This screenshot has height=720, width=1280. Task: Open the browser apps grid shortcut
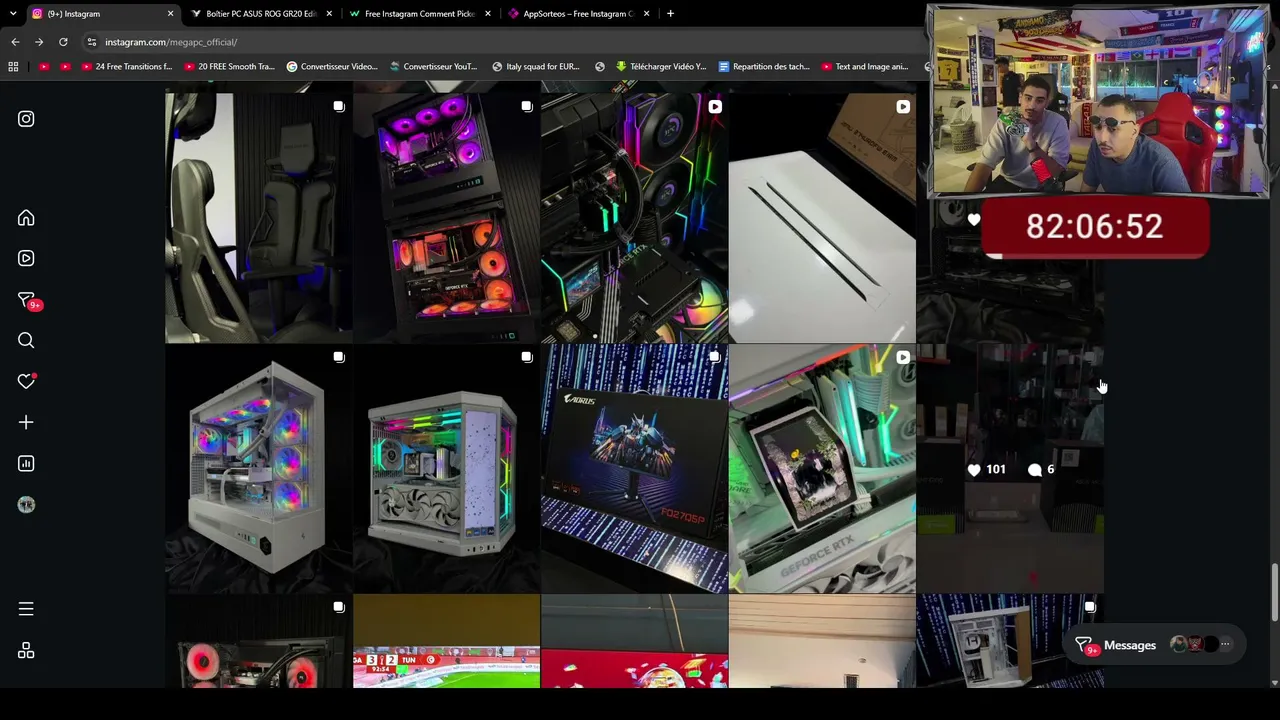[13, 67]
